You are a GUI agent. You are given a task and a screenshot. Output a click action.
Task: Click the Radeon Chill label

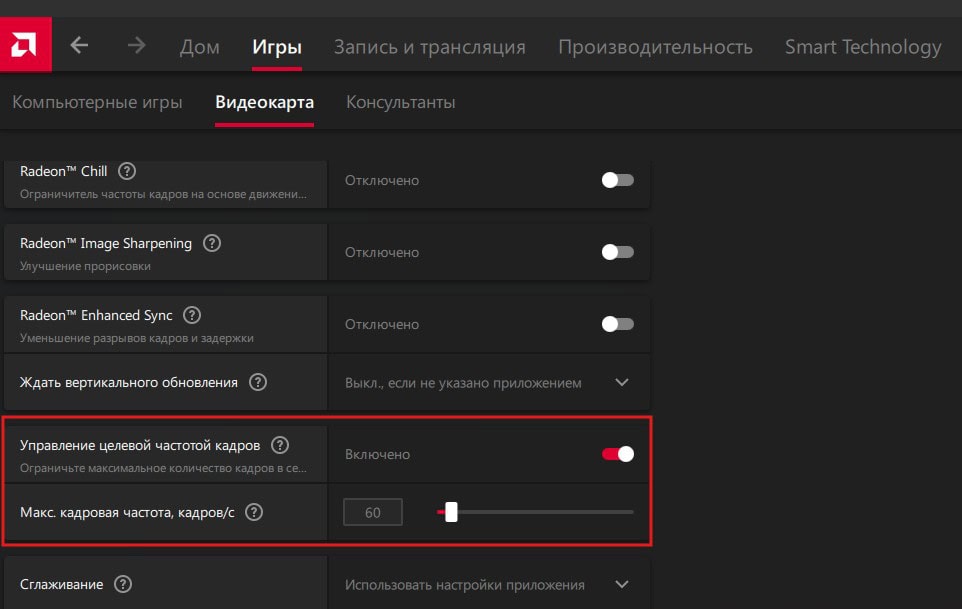63,171
